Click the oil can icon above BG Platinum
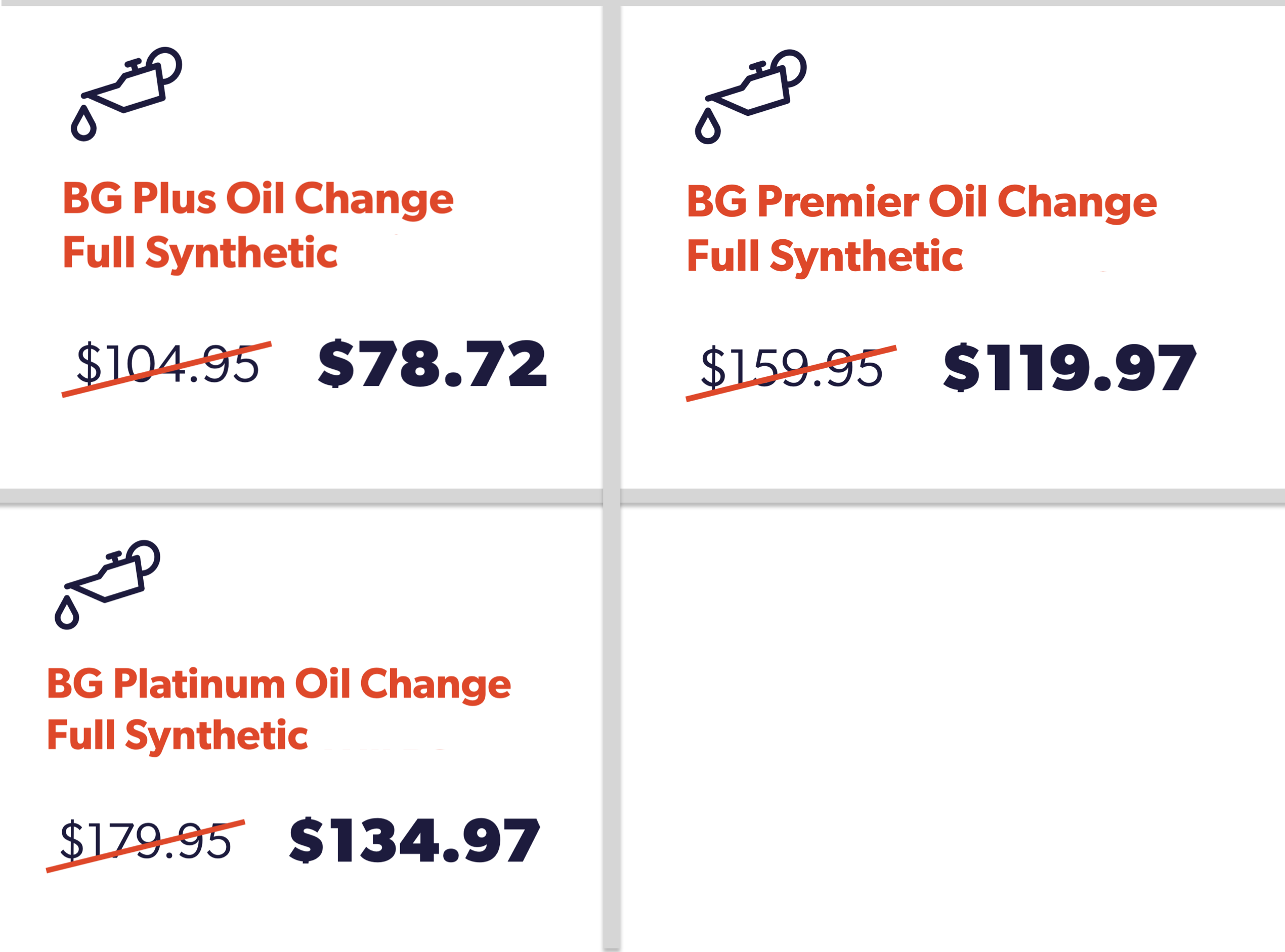The height and width of the screenshot is (952, 1285). (107, 583)
